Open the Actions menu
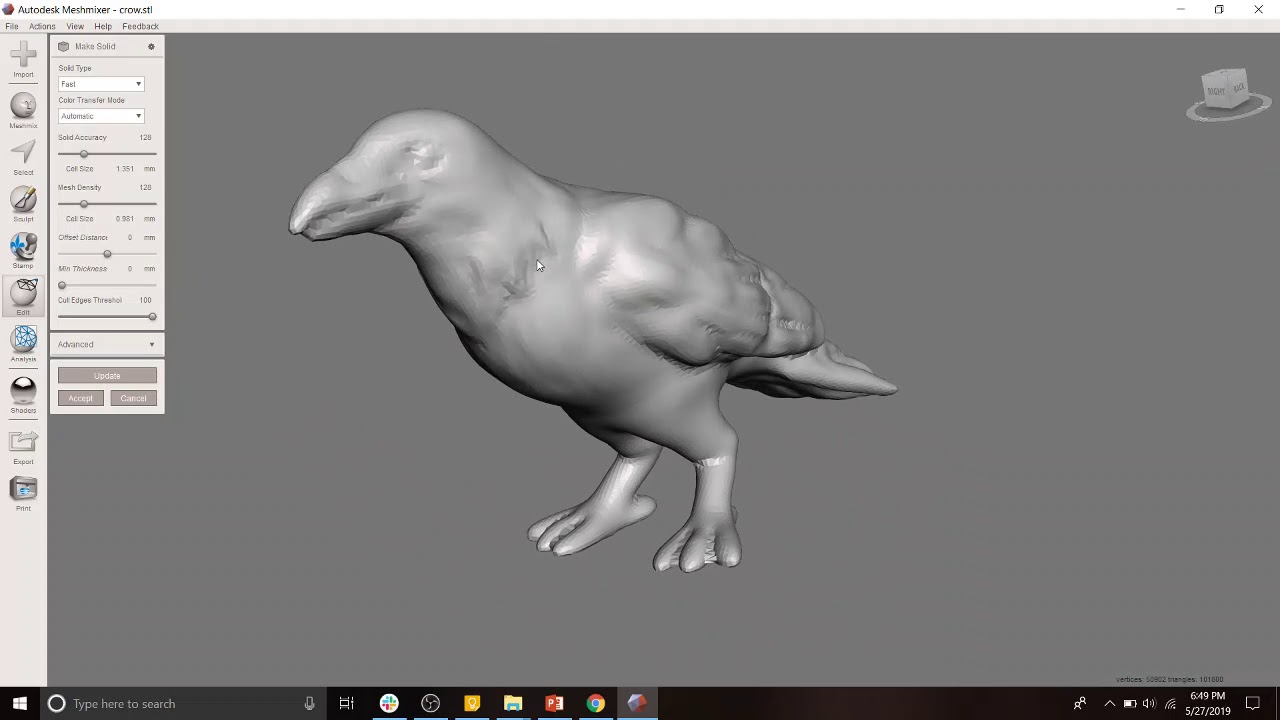 coord(42,26)
